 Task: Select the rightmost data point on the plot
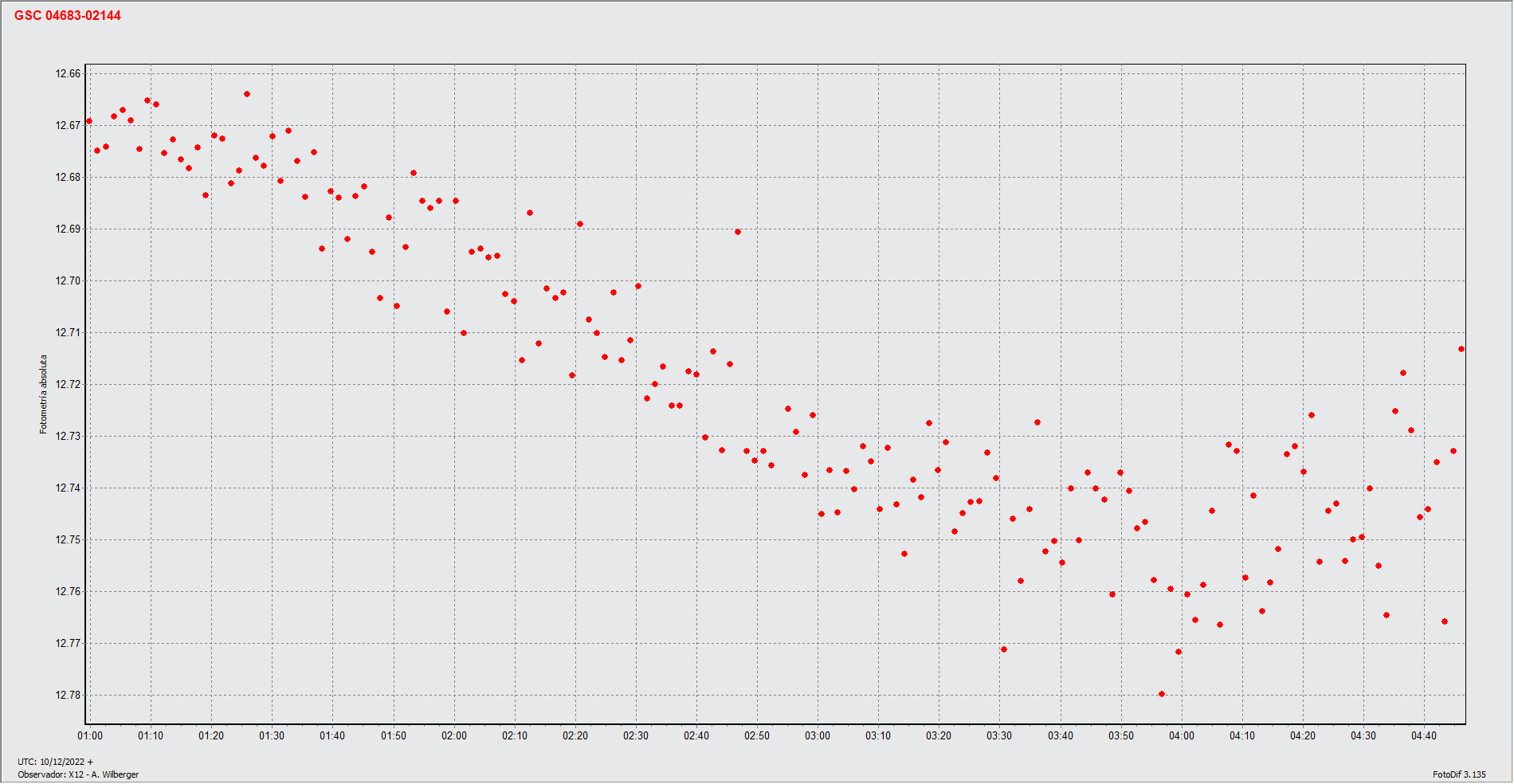[x=1461, y=349]
